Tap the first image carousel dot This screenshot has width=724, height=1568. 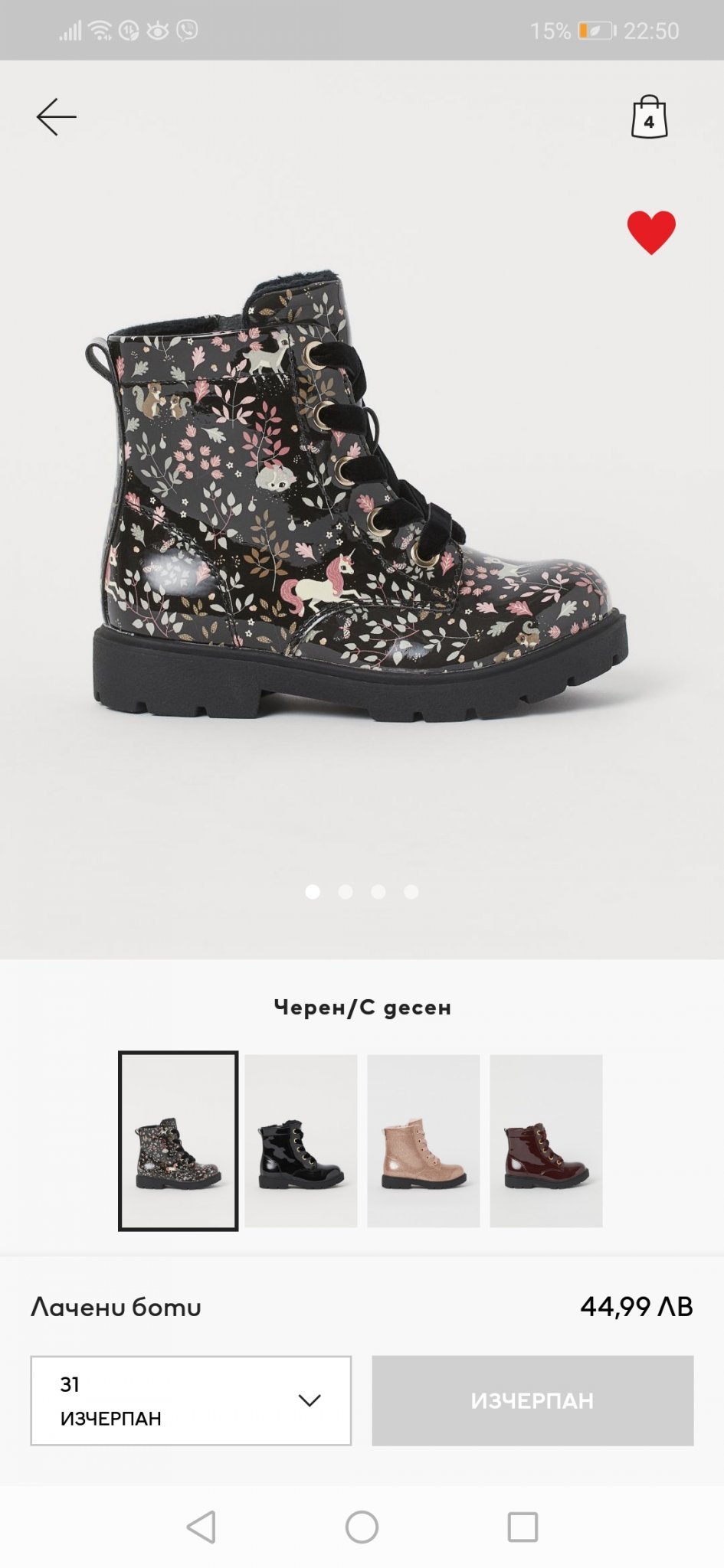(313, 892)
